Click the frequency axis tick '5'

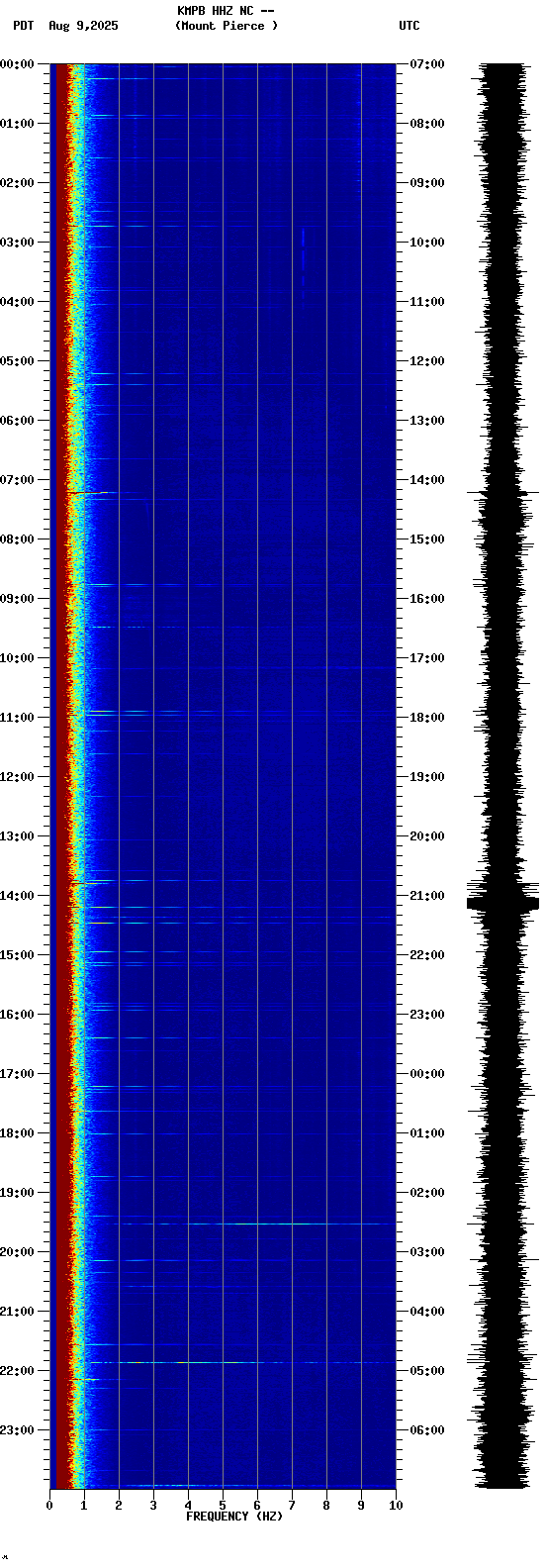tap(223, 1506)
